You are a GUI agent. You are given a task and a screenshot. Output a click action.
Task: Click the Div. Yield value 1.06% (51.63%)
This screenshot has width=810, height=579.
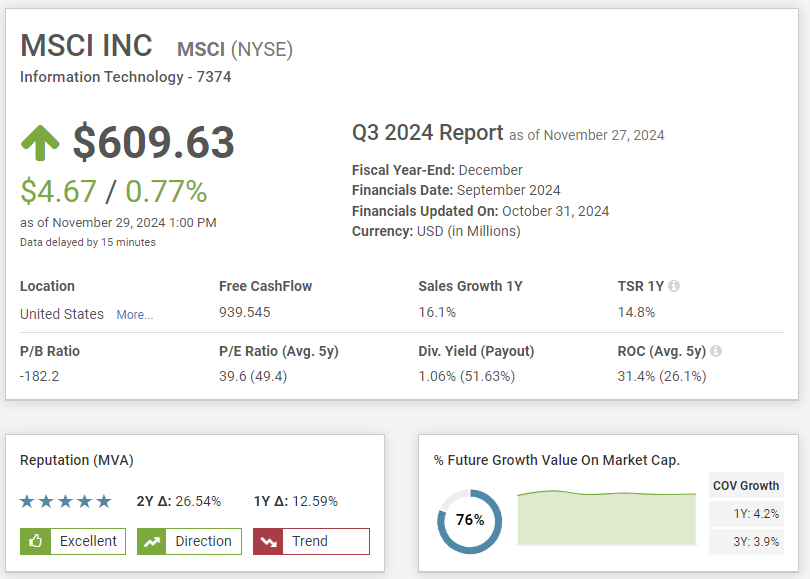(467, 376)
